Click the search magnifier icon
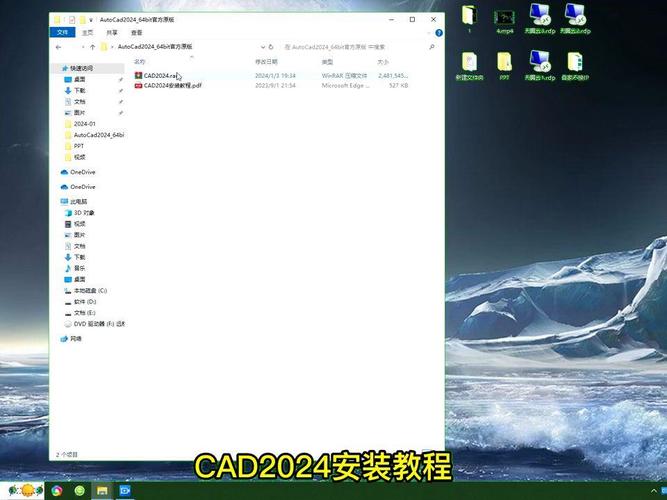This screenshot has width=667, height=500. [432, 47]
